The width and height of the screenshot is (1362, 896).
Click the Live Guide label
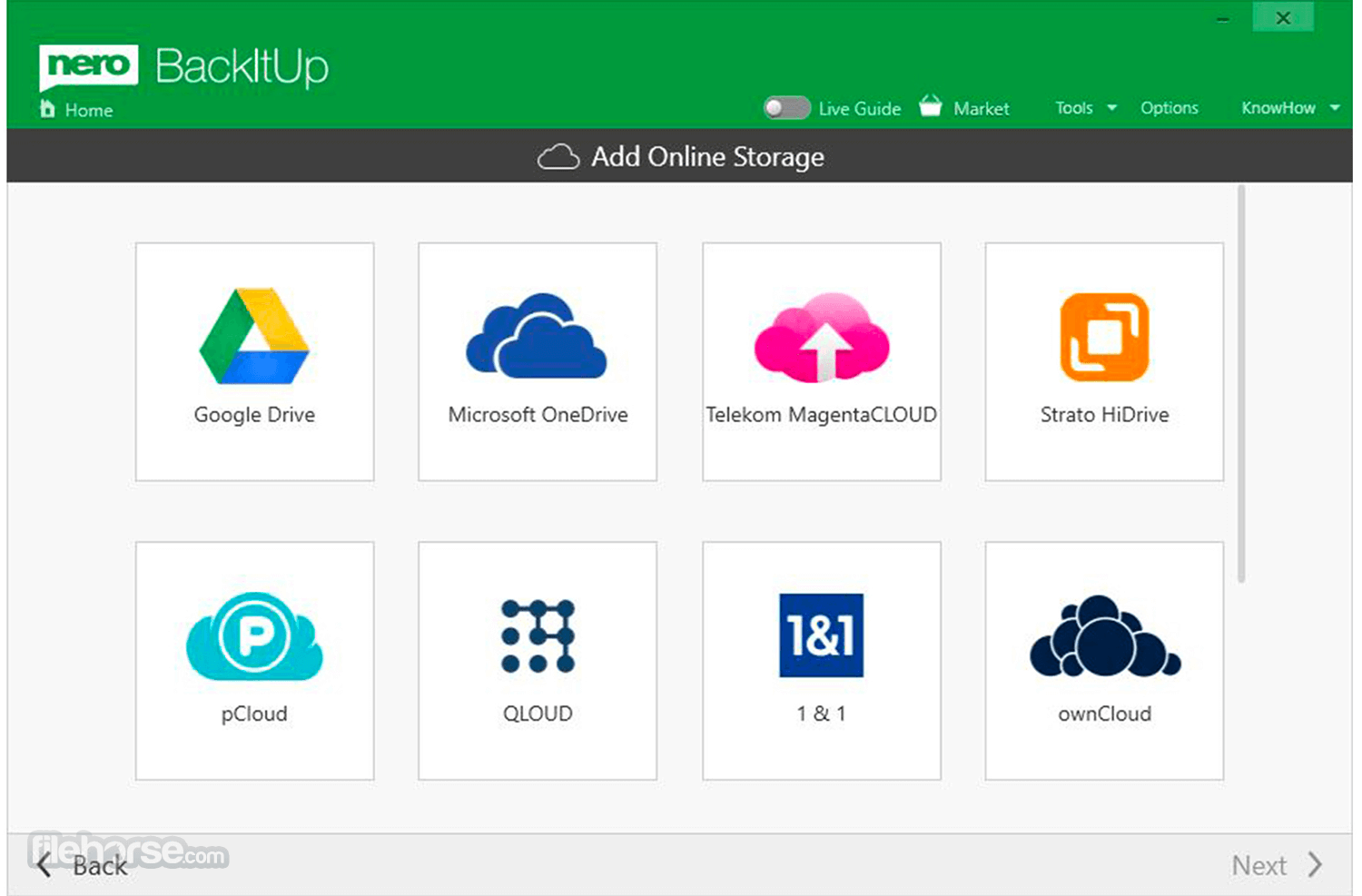pyautogui.click(x=860, y=109)
